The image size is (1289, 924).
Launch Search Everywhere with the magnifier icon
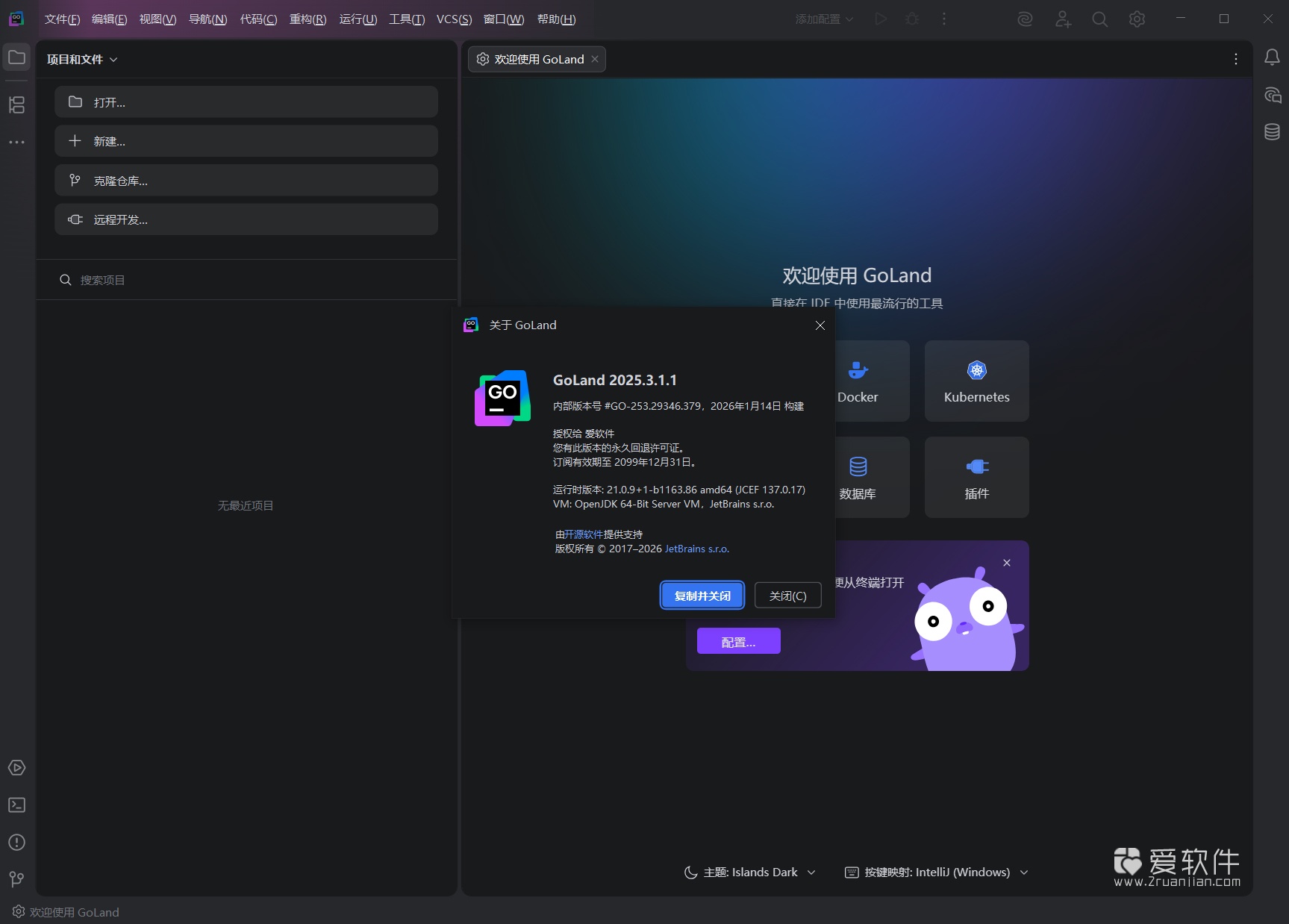[1099, 19]
